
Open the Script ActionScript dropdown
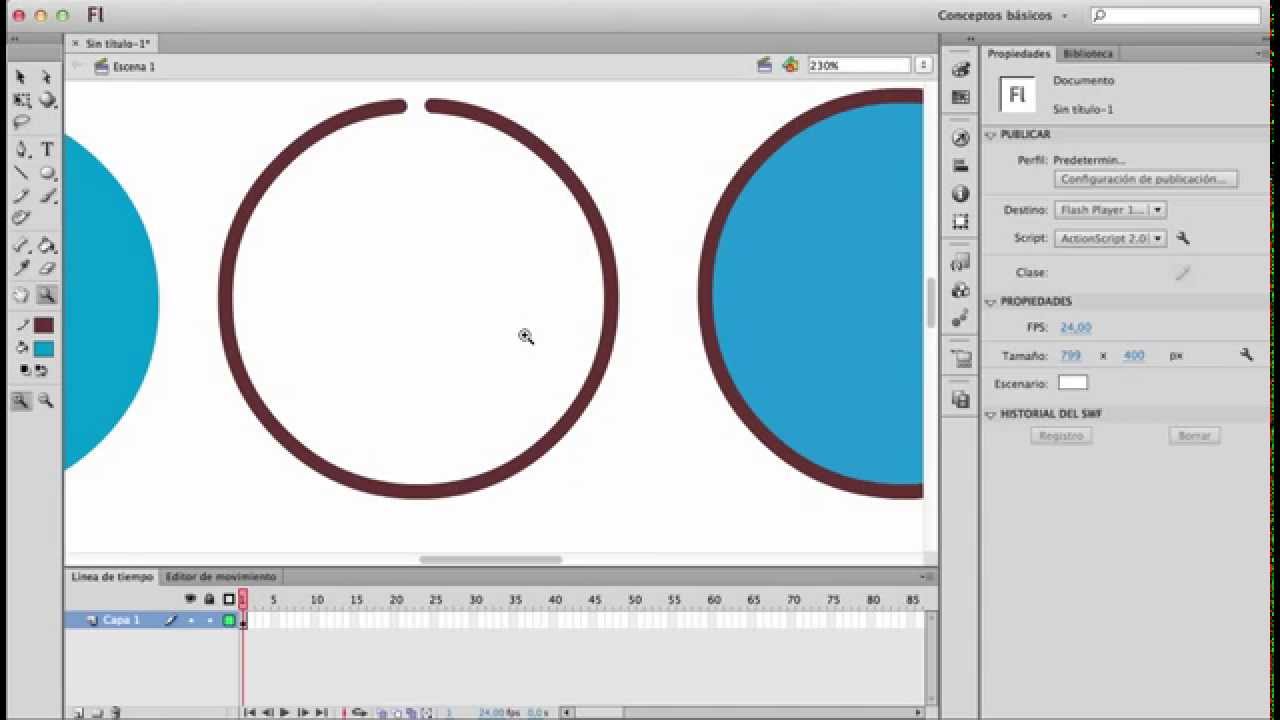pos(1110,239)
